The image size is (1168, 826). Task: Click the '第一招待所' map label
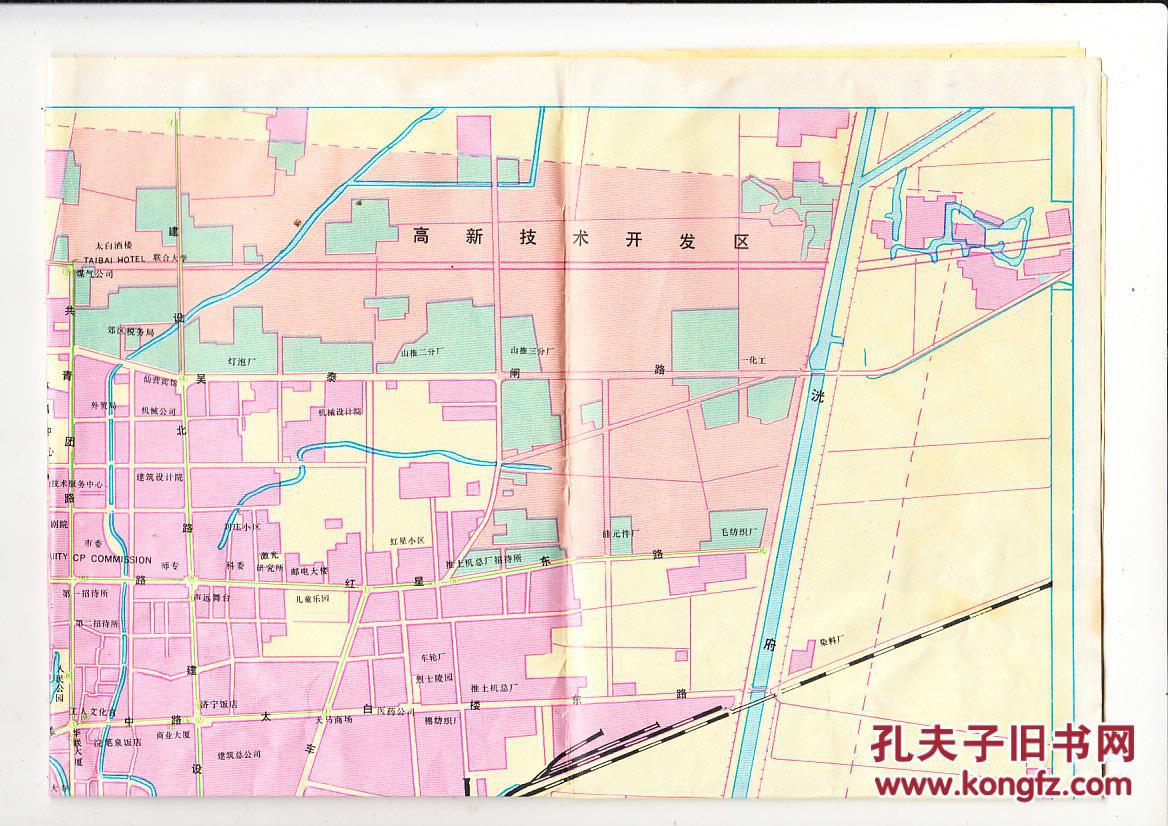86,594
